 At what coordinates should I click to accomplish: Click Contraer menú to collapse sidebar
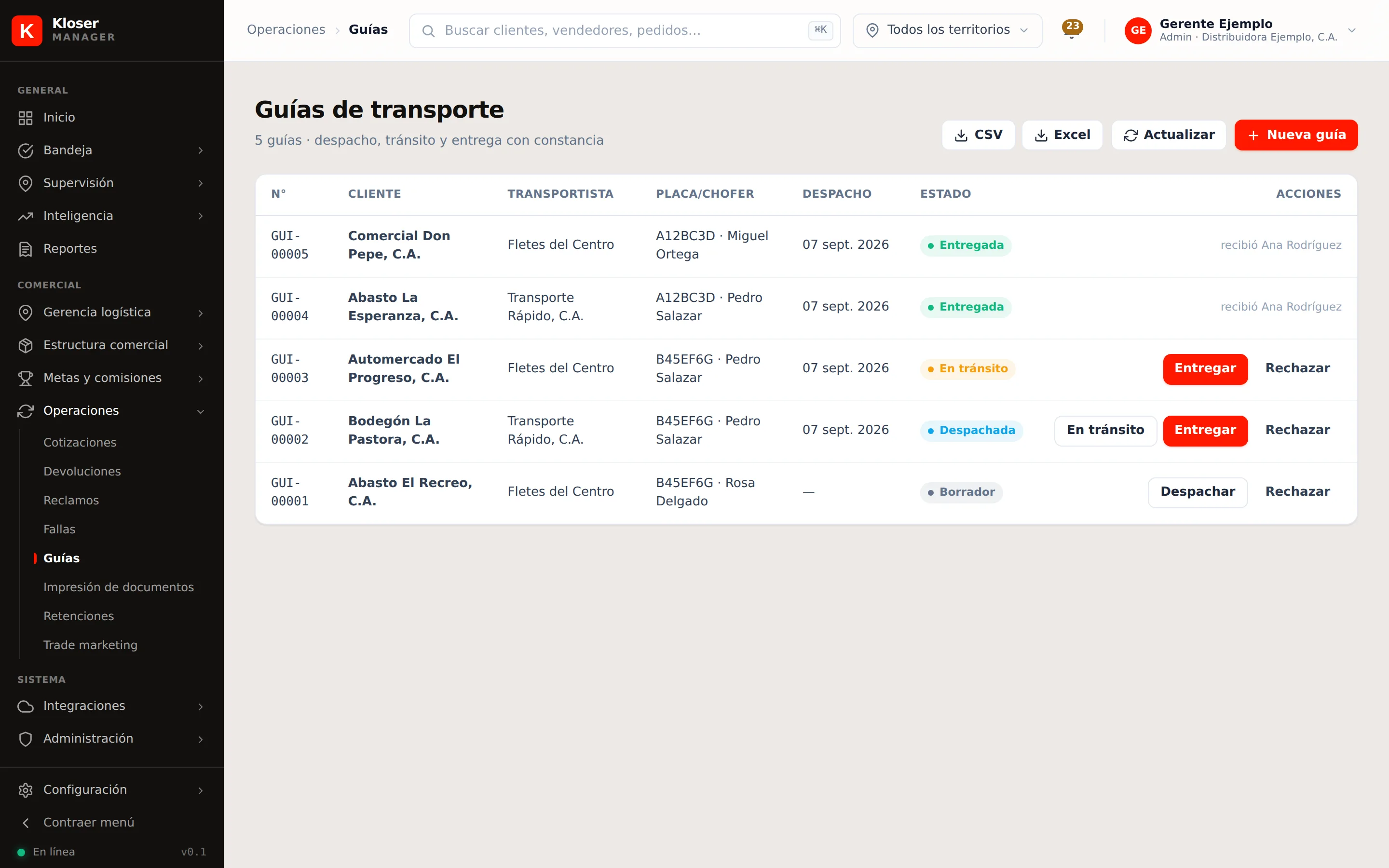tap(89, 822)
